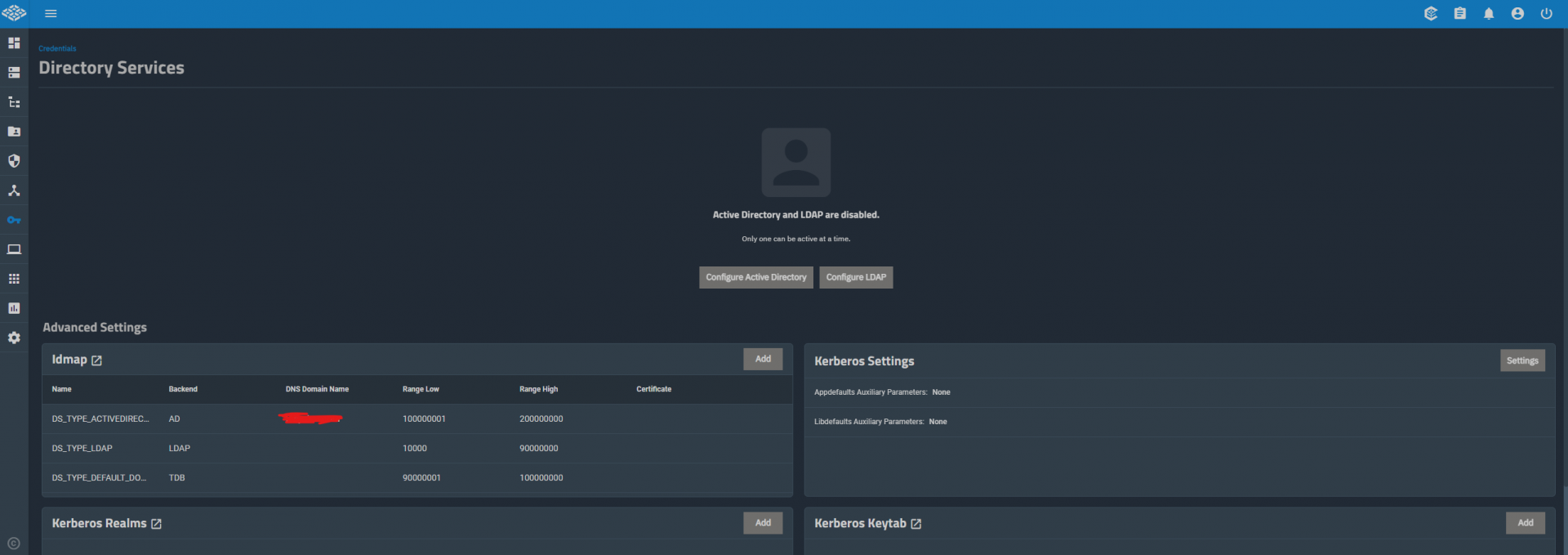Open the TrueCommand status icon in top bar
The height and width of the screenshot is (555, 1568).
(1431, 14)
